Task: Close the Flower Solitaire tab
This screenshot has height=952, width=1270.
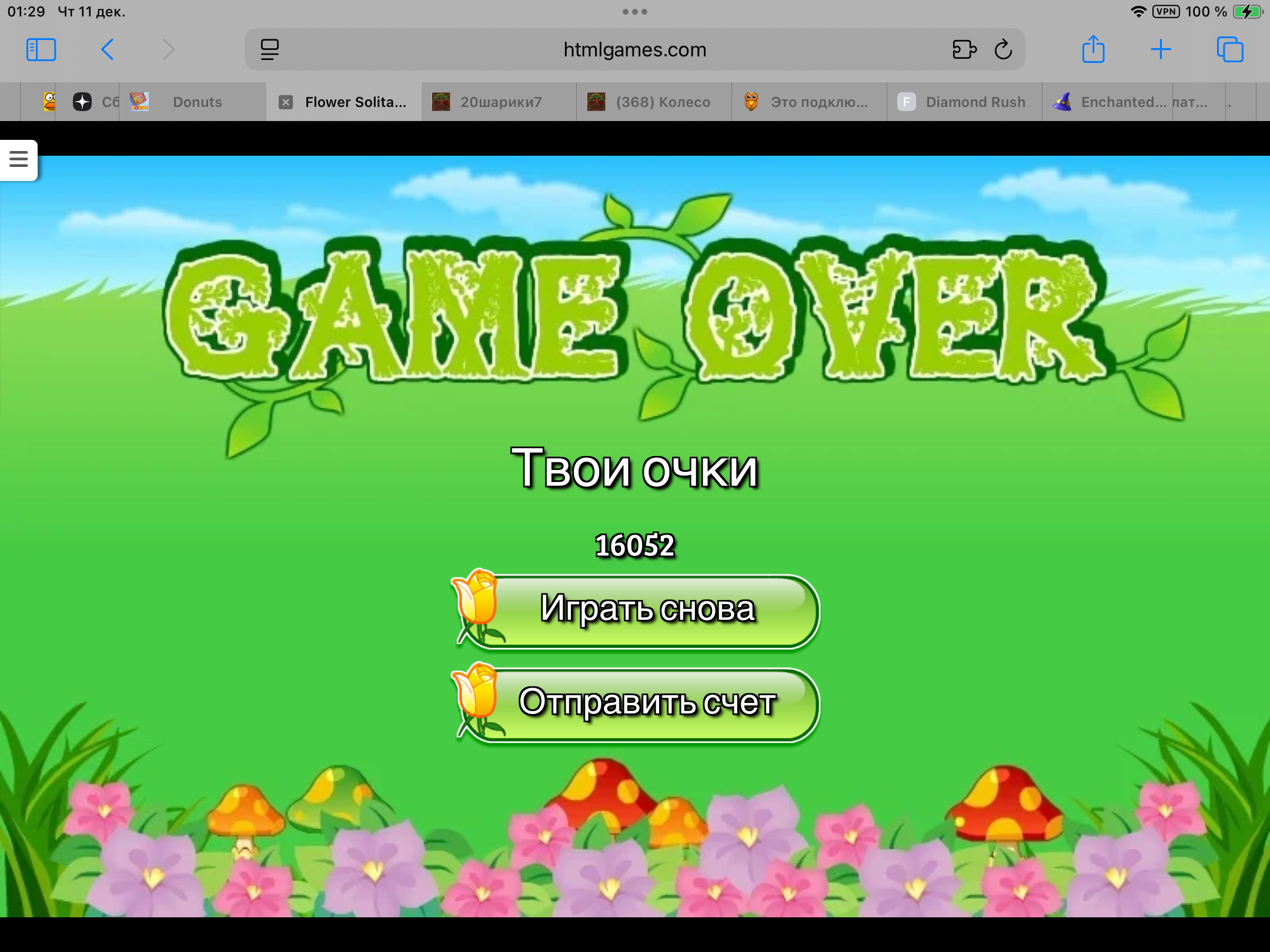Action: (x=286, y=102)
